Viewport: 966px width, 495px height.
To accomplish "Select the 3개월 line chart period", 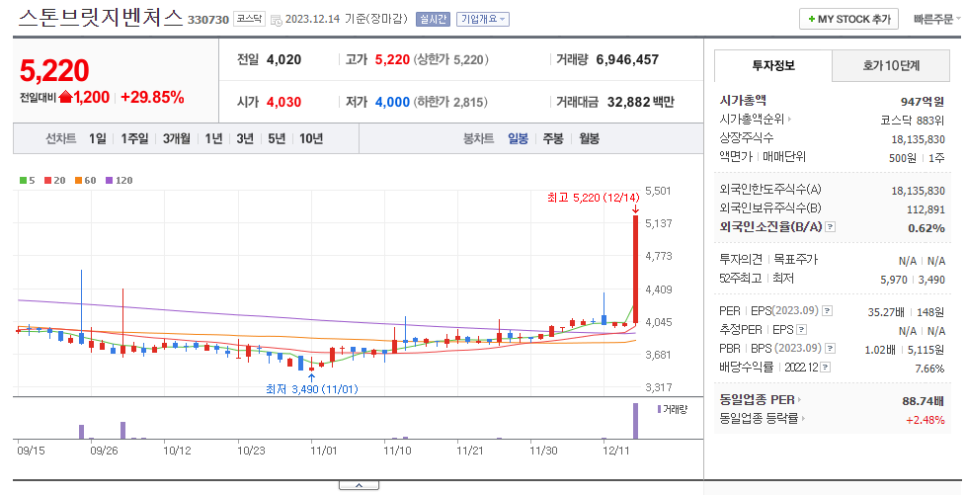I will (176, 139).
